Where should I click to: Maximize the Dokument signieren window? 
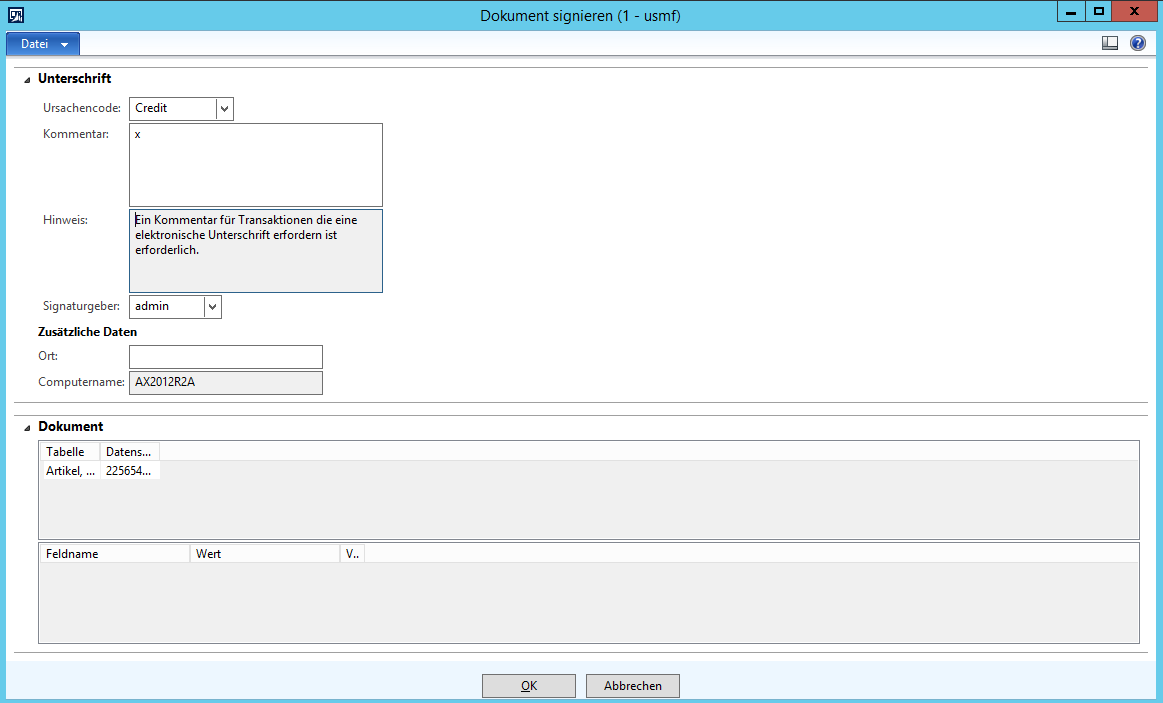1099,12
